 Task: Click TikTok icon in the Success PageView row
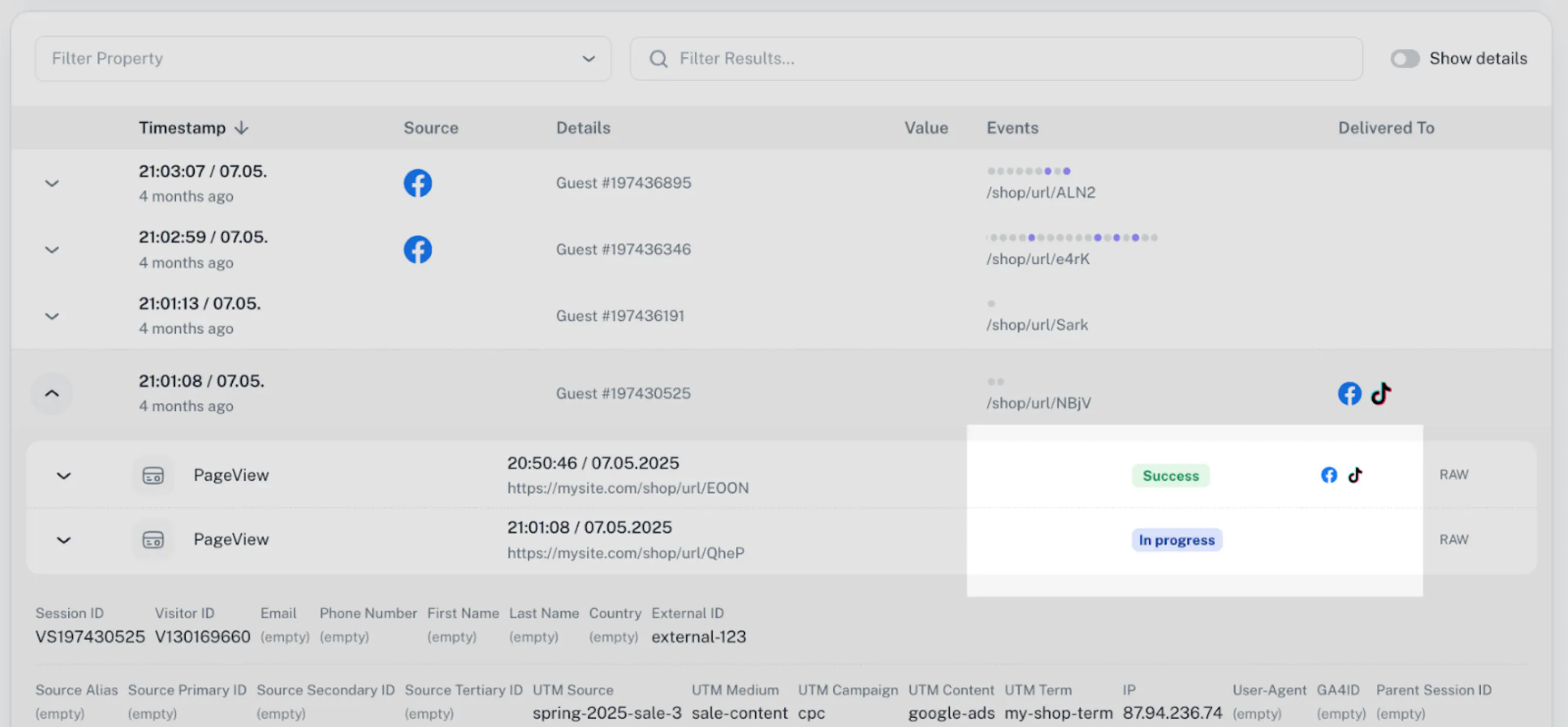(1355, 475)
